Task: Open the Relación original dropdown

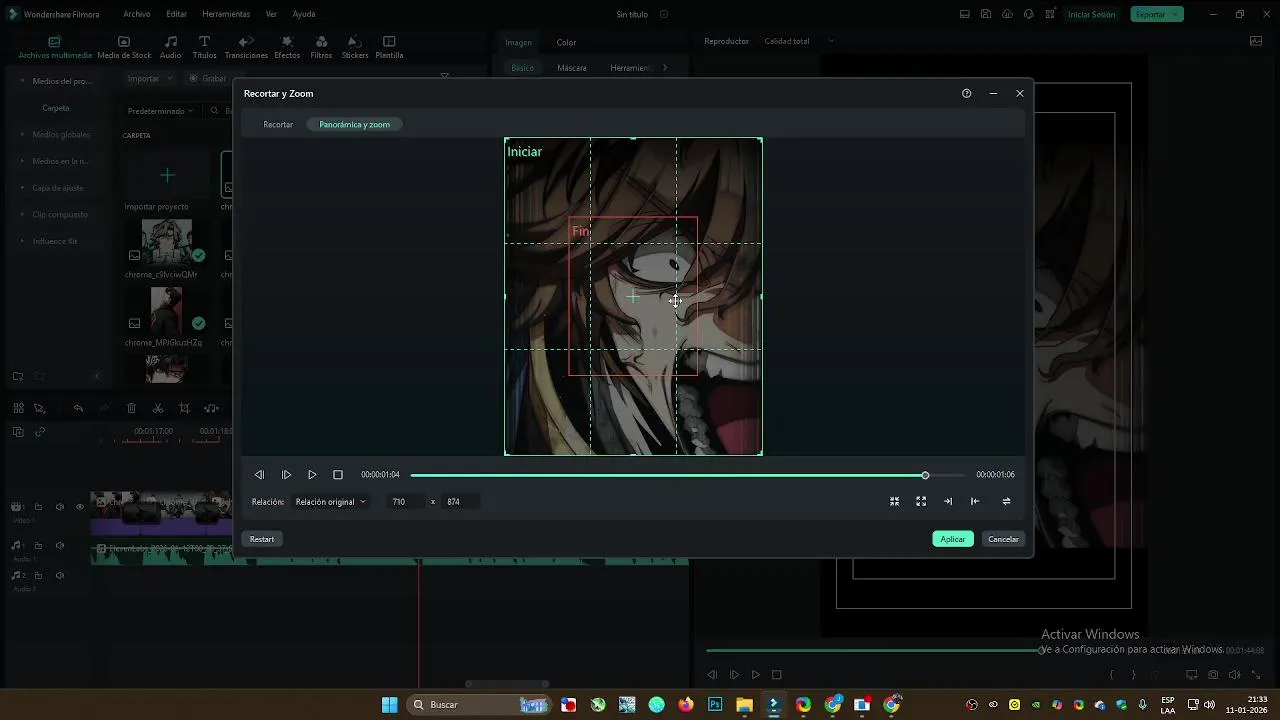Action: (x=331, y=502)
